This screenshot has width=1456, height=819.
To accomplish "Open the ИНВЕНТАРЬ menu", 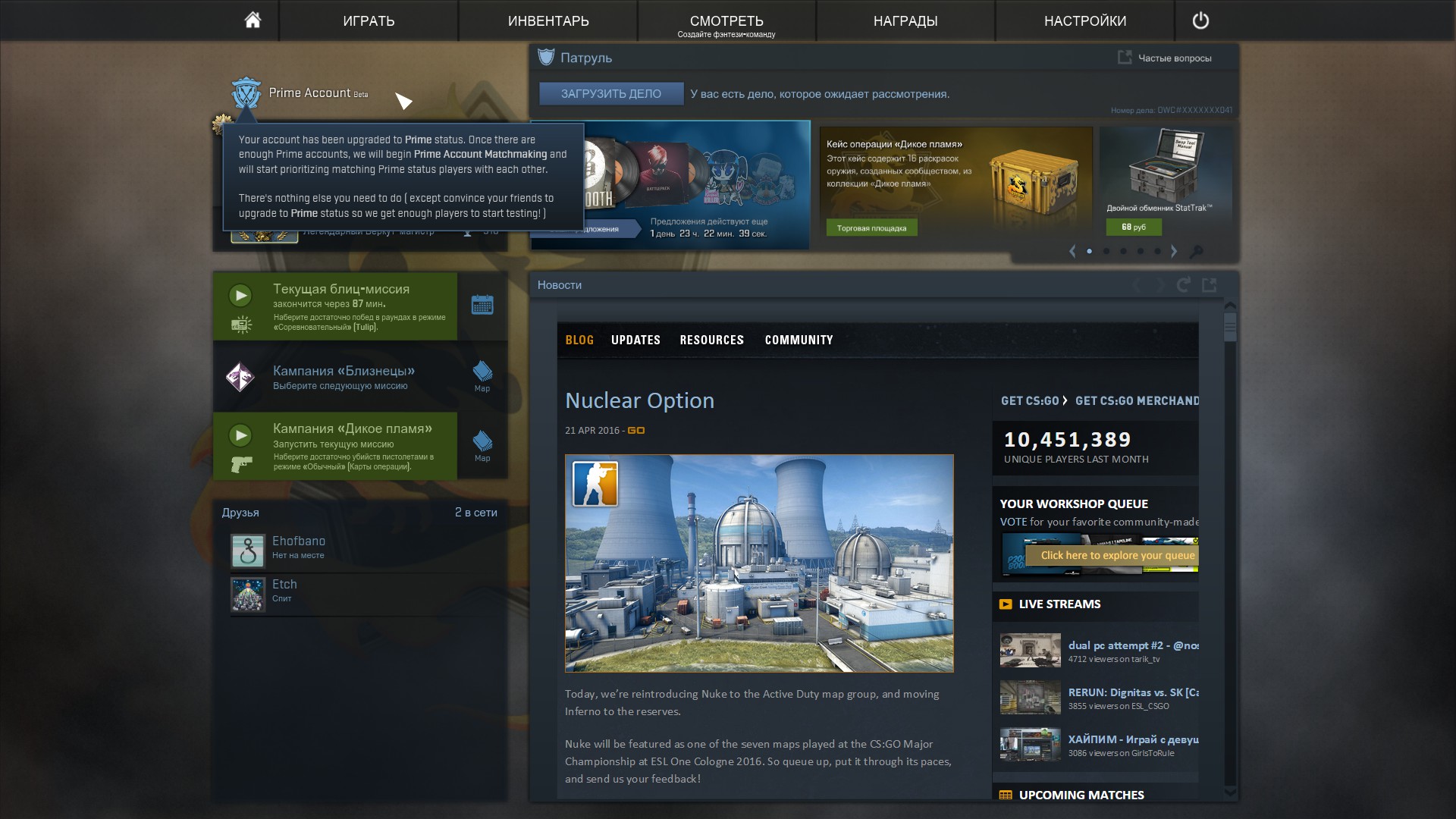I will click(548, 20).
